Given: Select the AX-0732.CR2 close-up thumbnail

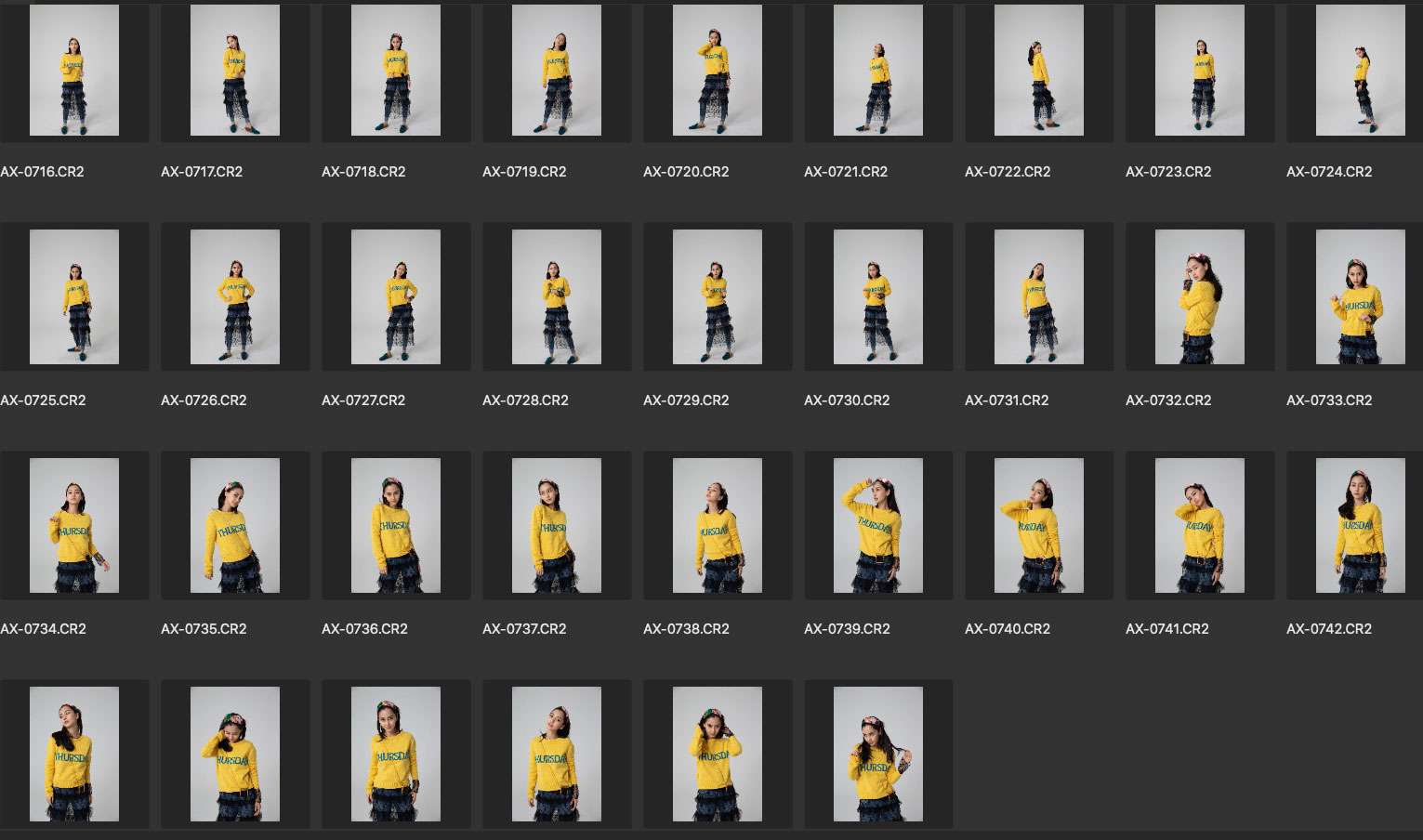Looking at the screenshot, I should (1199, 296).
